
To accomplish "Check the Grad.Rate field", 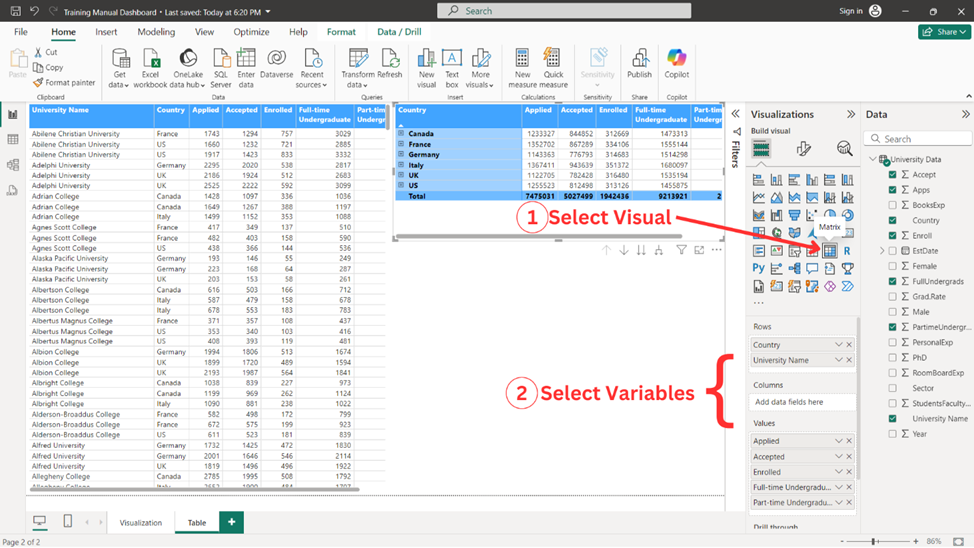I will (x=893, y=296).
